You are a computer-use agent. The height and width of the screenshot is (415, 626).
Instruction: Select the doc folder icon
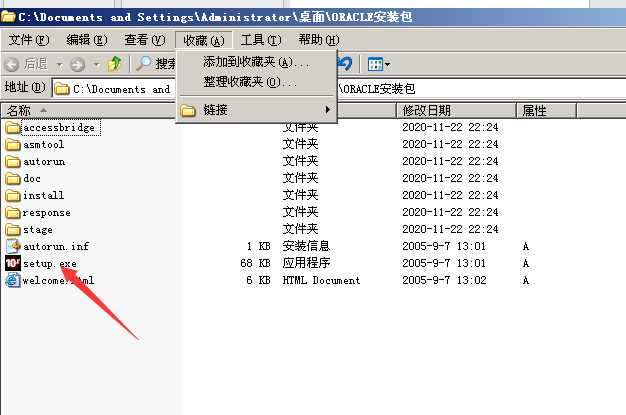[x=13, y=178]
